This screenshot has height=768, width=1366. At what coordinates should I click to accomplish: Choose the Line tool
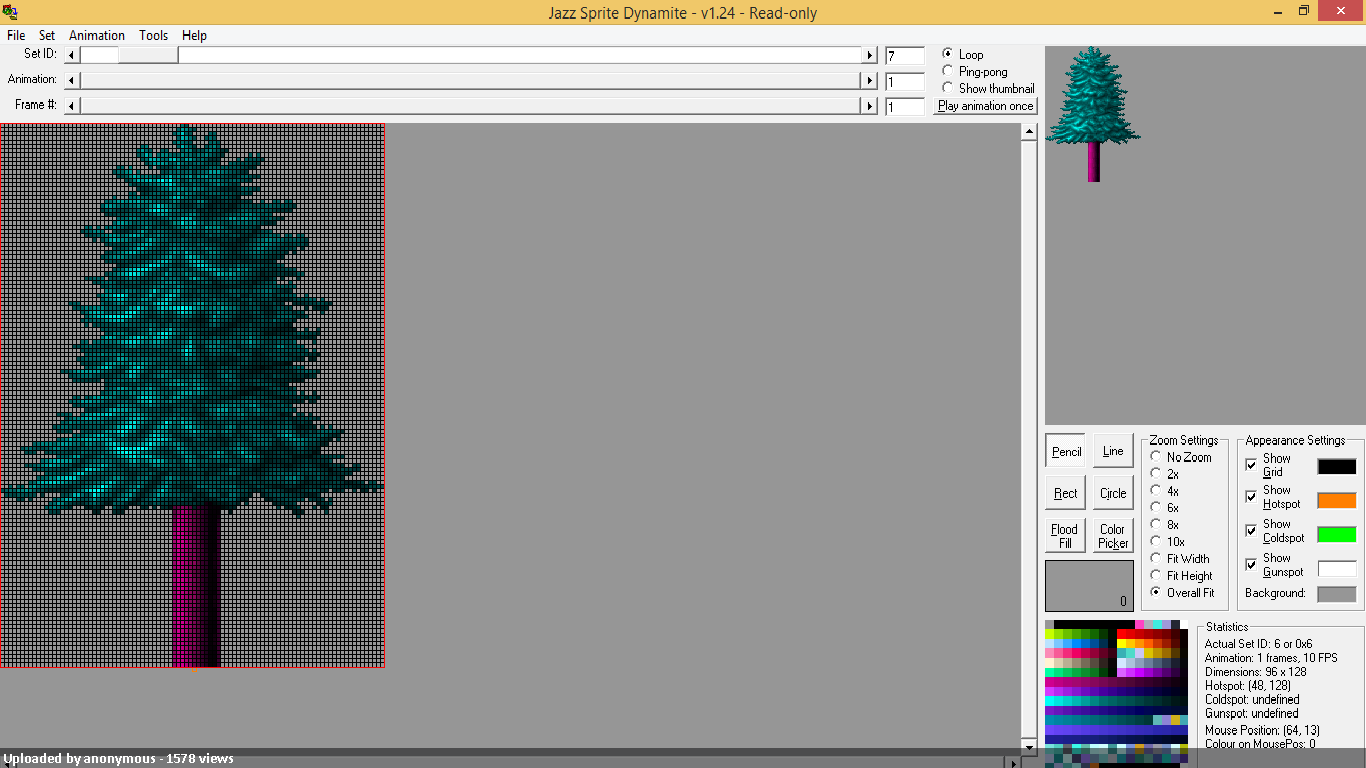pyautogui.click(x=1113, y=451)
